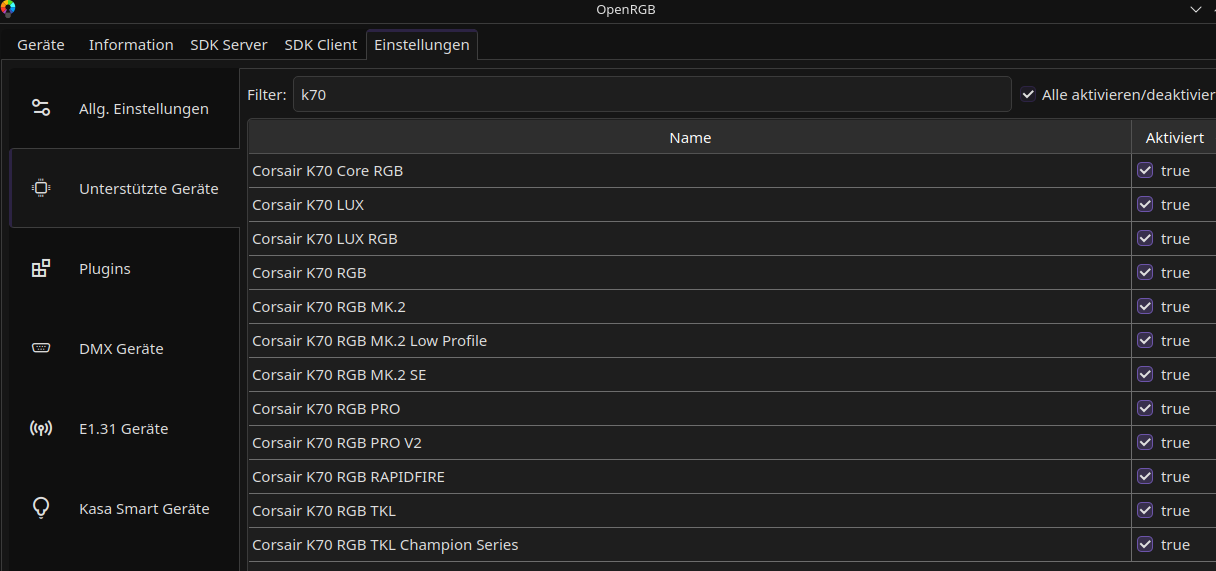Open the Geräte tab

coord(41,45)
